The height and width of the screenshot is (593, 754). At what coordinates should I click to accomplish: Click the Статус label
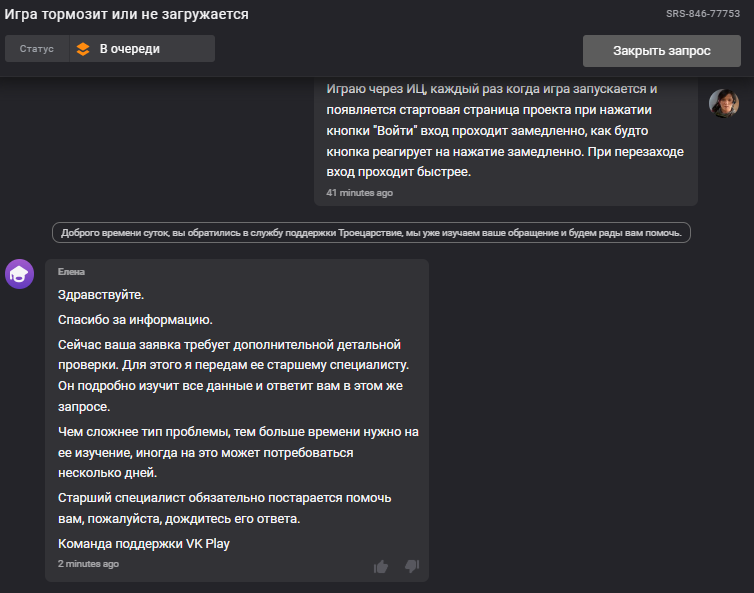point(37,49)
